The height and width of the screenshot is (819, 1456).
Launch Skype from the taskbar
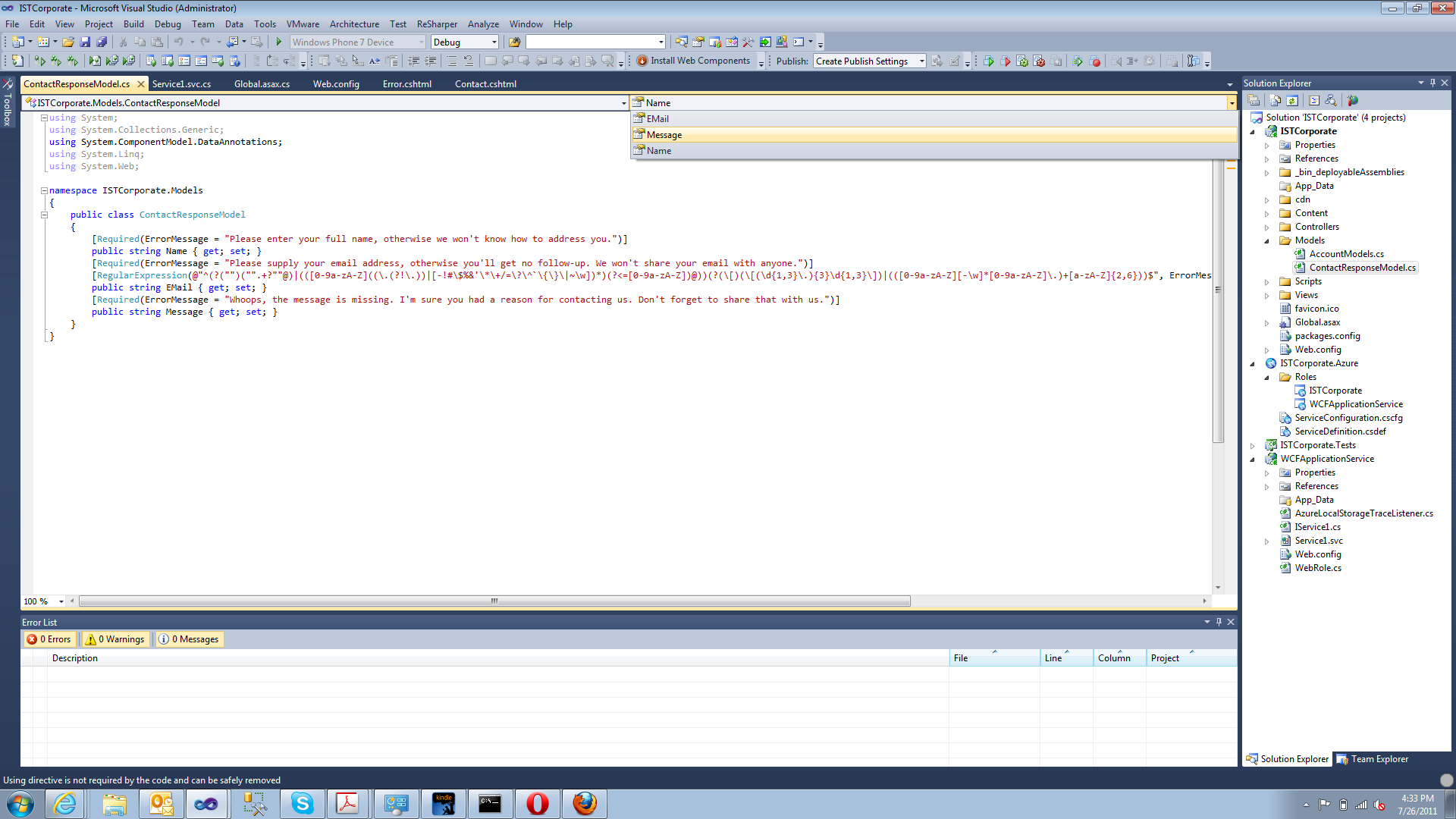click(x=302, y=803)
